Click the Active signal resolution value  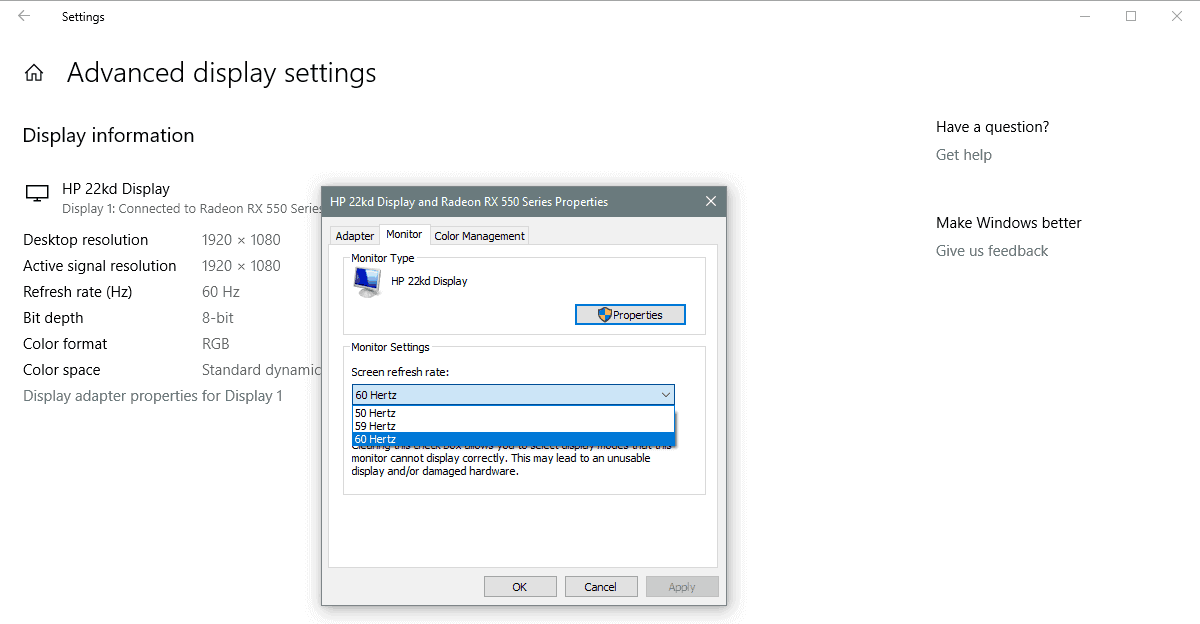tap(241, 266)
